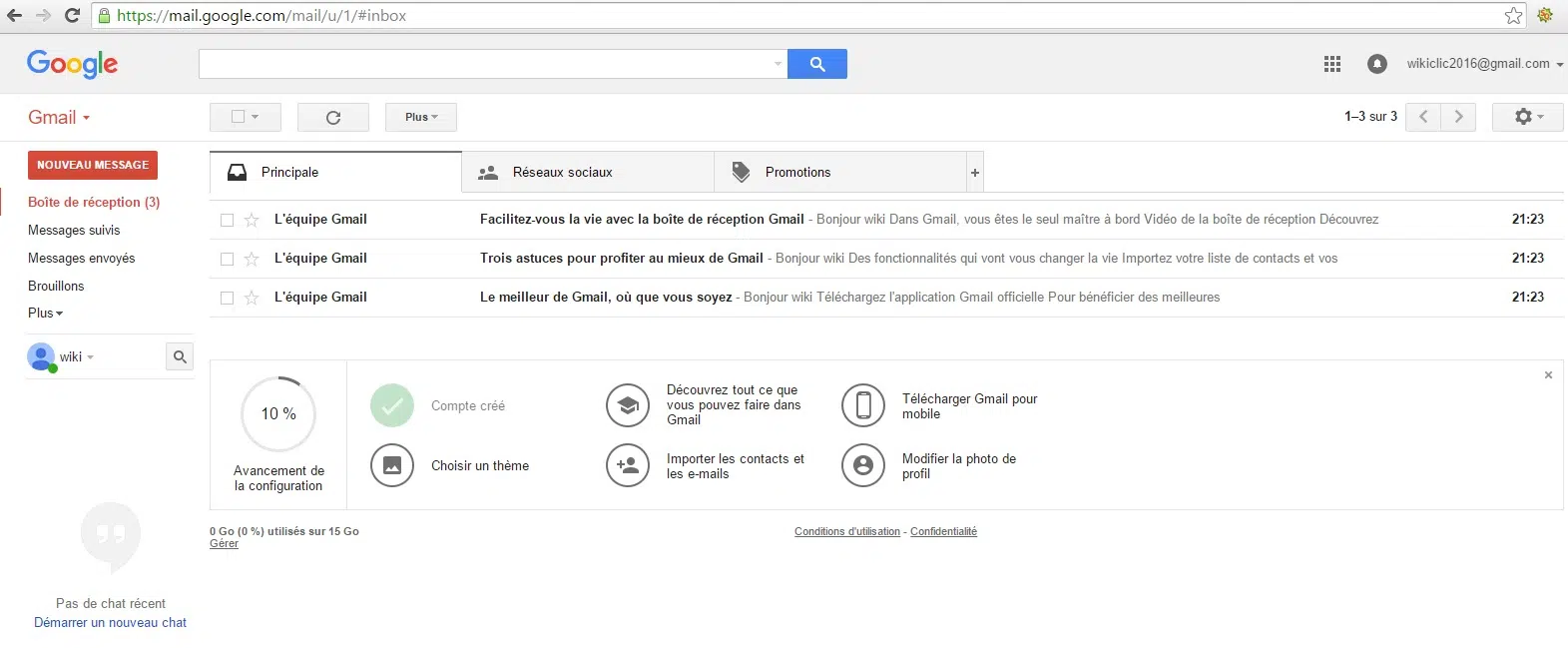Click the browser address bar URL
The height and width of the screenshot is (648, 1568).
[x=261, y=15]
